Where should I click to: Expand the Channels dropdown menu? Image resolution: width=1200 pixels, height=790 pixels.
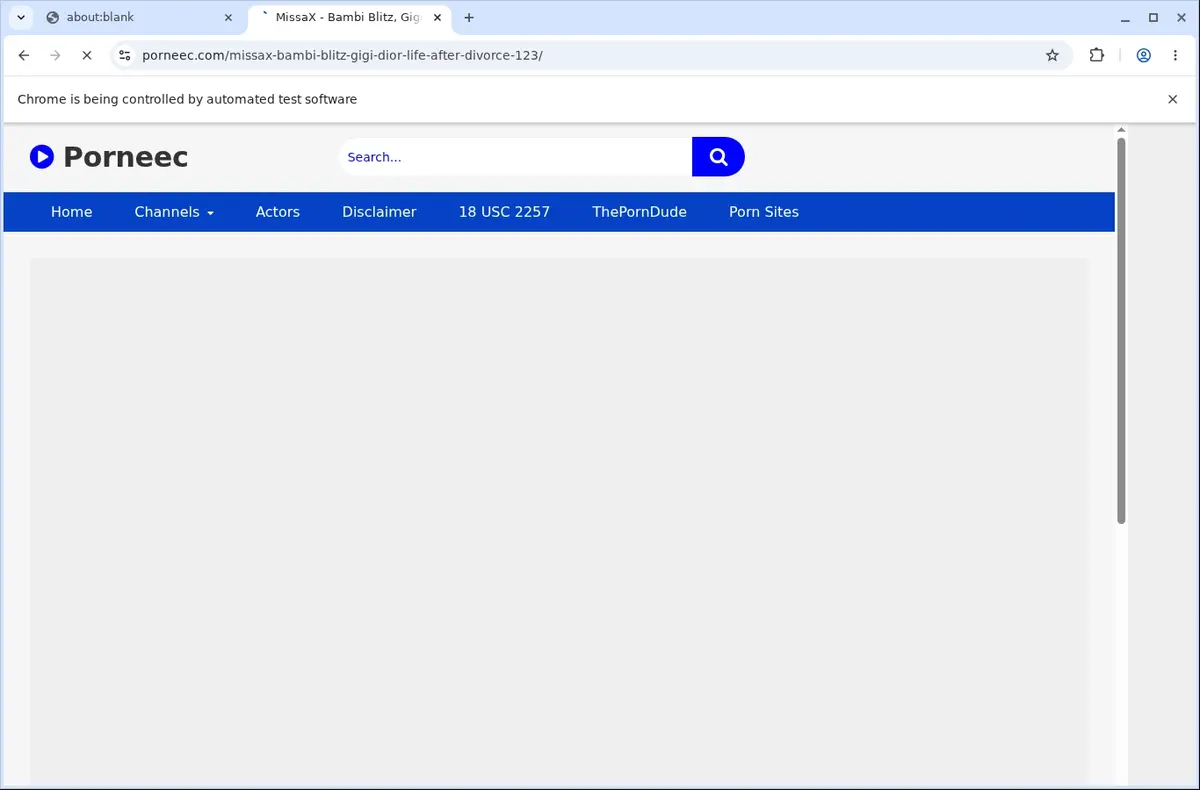174,212
